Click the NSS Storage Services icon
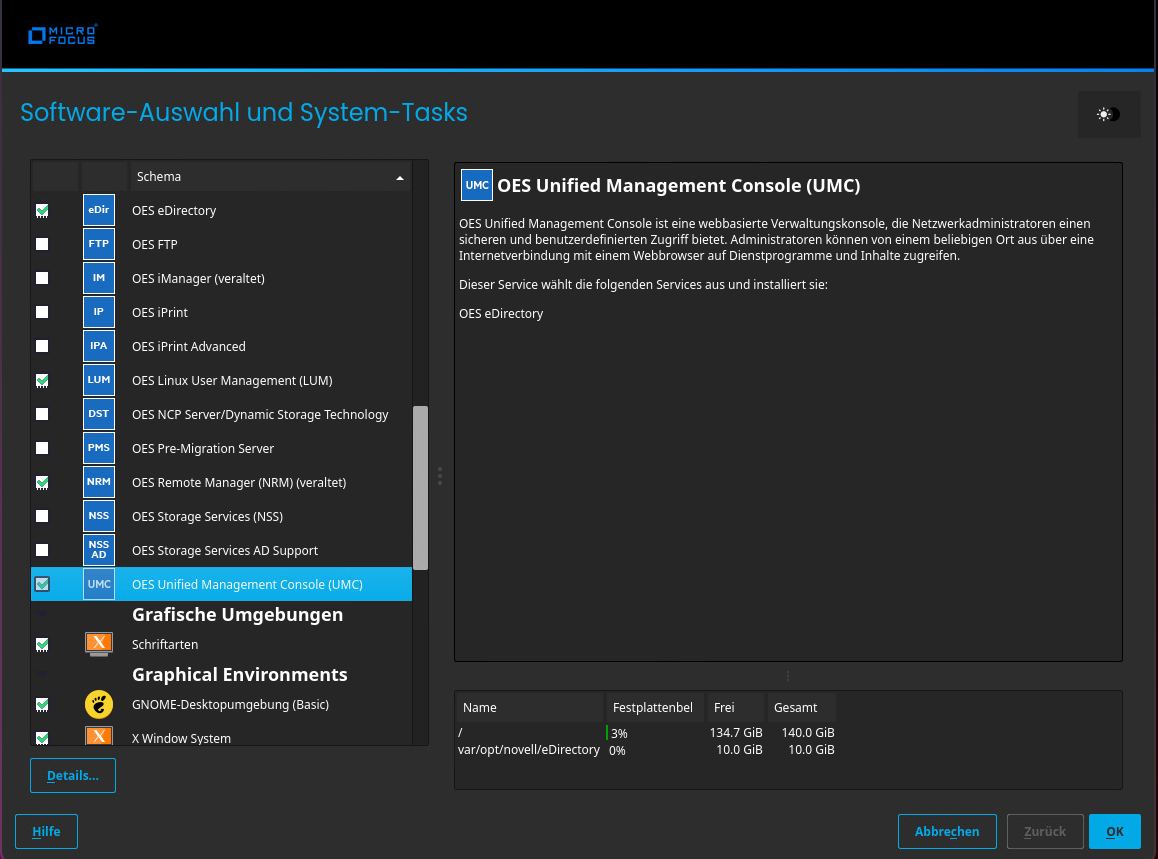This screenshot has width=1158, height=859. (98, 516)
